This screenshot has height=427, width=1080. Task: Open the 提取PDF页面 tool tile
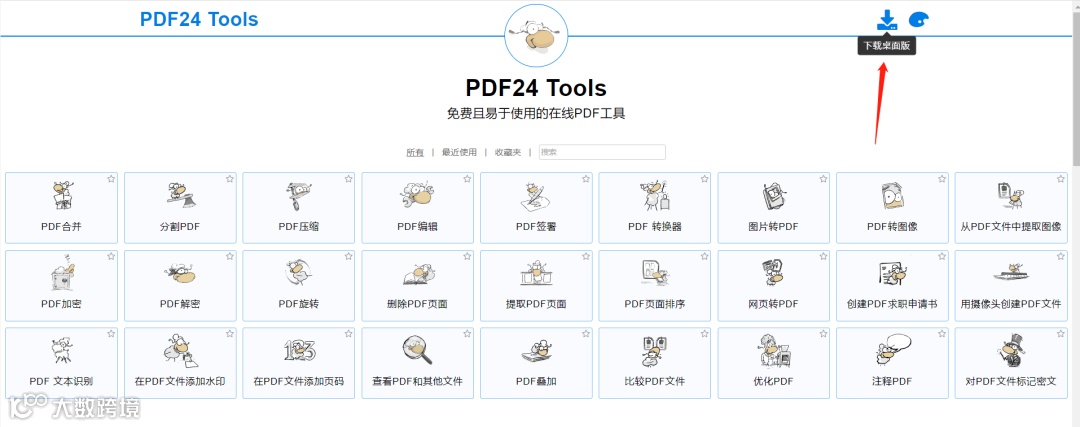pos(536,286)
